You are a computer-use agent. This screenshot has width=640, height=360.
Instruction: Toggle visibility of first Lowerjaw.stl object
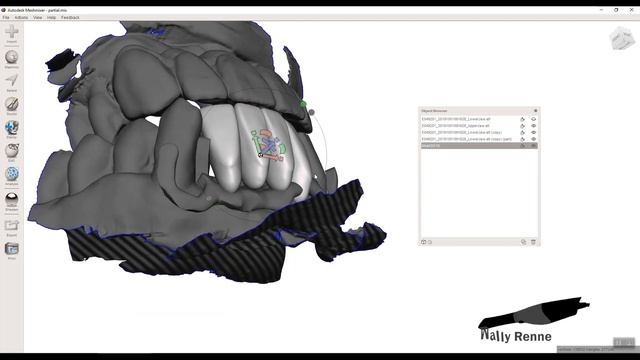[x=533, y=119]
